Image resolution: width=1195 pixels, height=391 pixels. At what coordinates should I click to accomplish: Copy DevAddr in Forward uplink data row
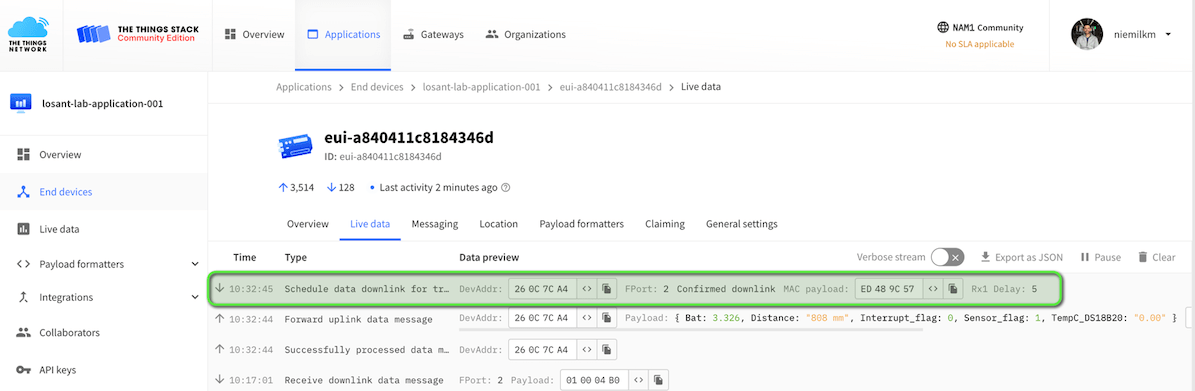pyautogui.click(x=607, y=319)
